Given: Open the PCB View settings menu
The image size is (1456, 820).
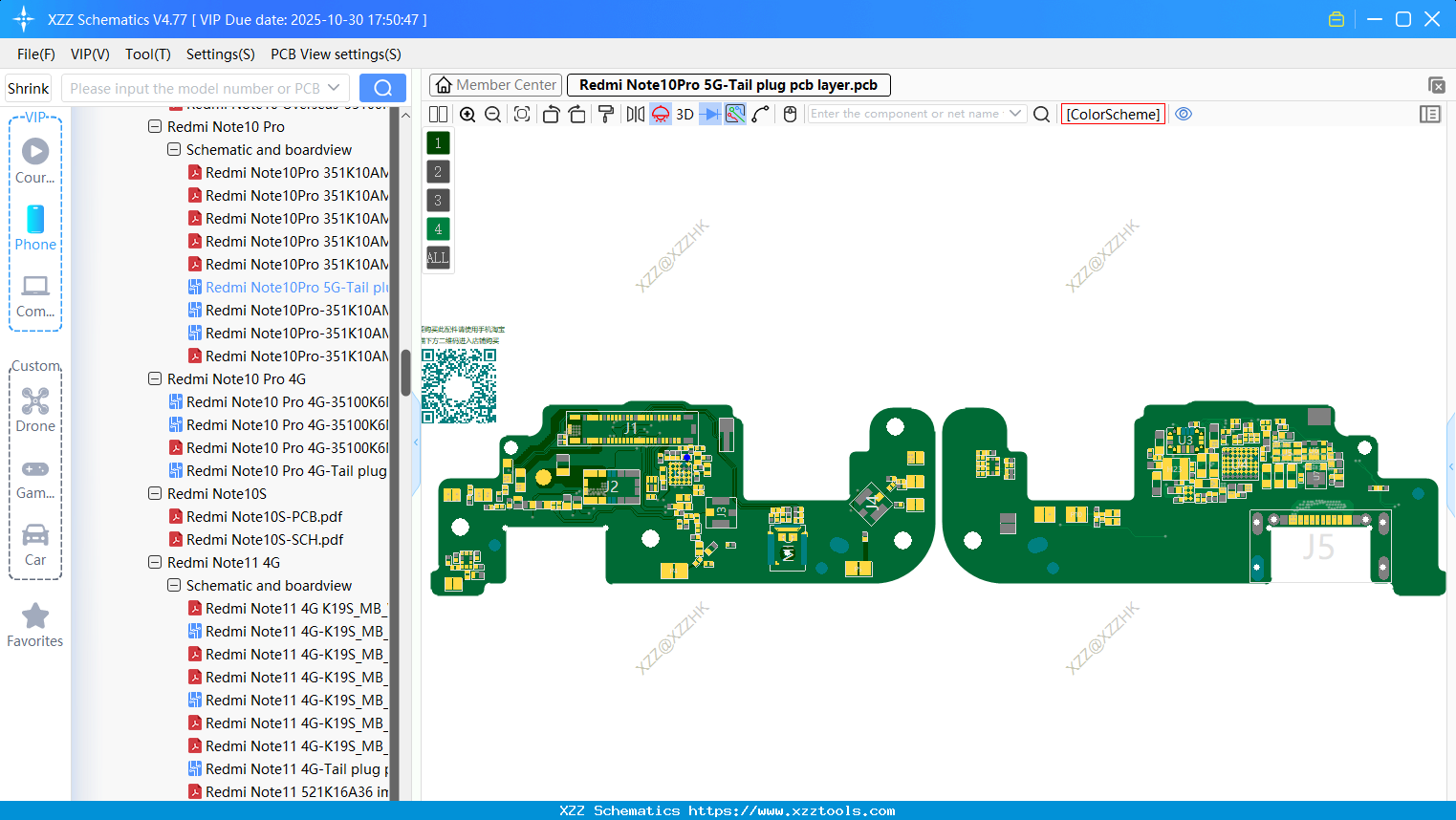Looking at the screenshot, I should pos(335,54).
